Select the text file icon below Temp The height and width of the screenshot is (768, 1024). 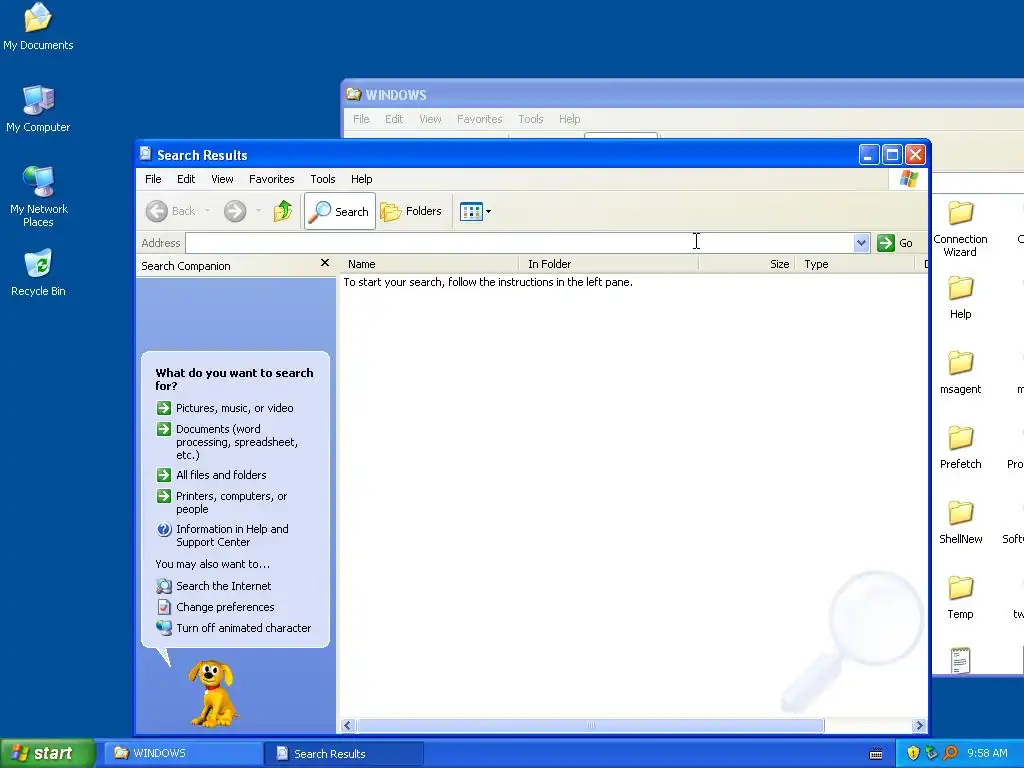point(961,660)
